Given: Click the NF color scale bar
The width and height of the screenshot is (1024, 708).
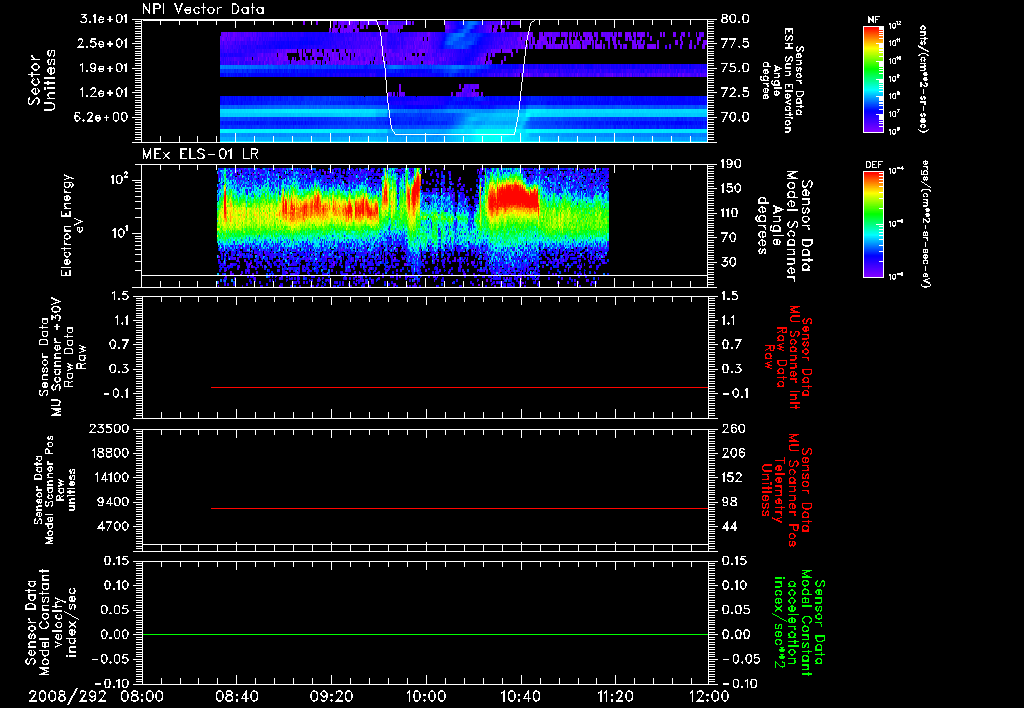Looking at the screenshot, I should click(873, 79).
